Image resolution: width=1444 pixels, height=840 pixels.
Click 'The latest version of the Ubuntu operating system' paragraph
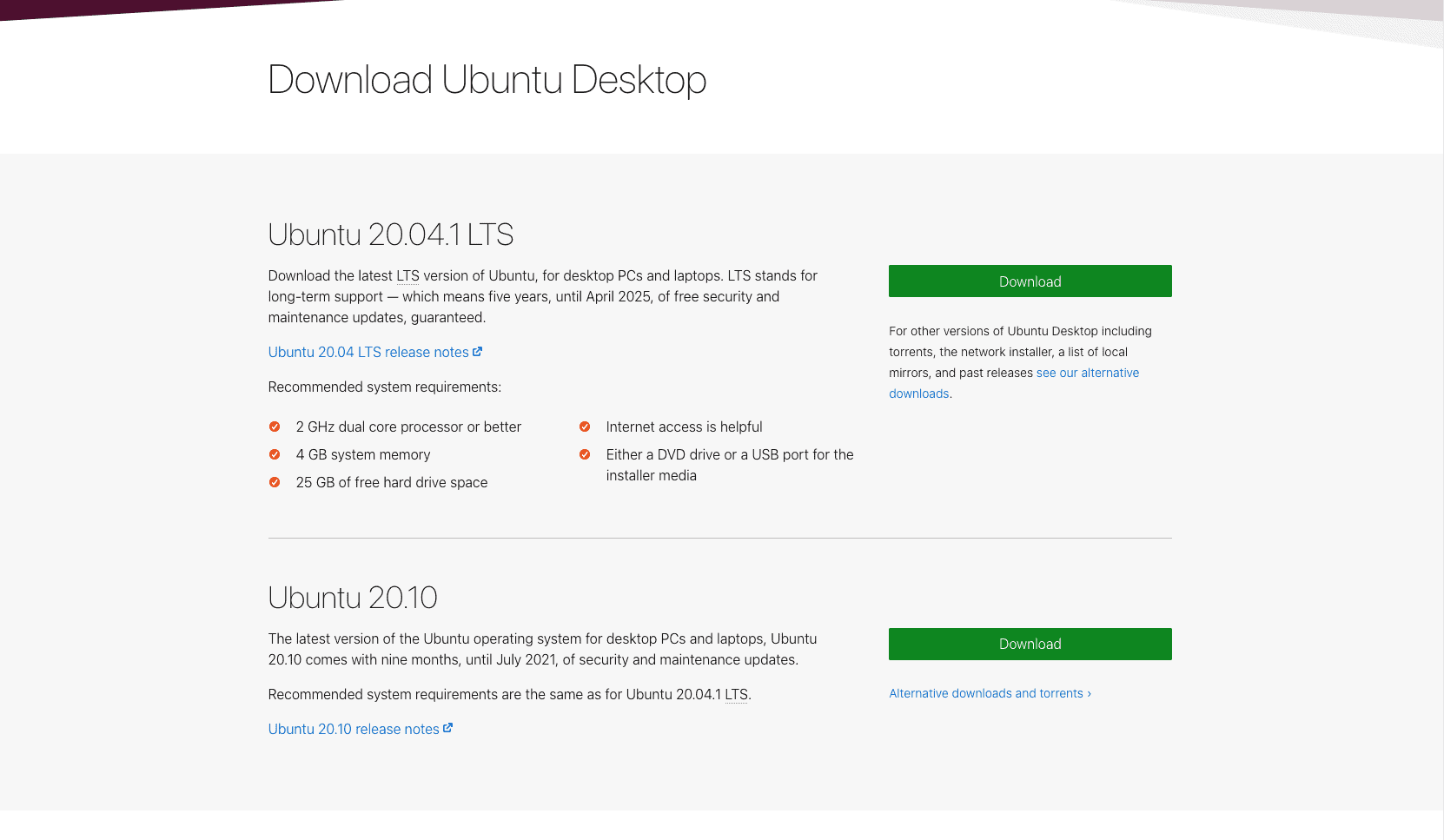[x=542, y=649]
